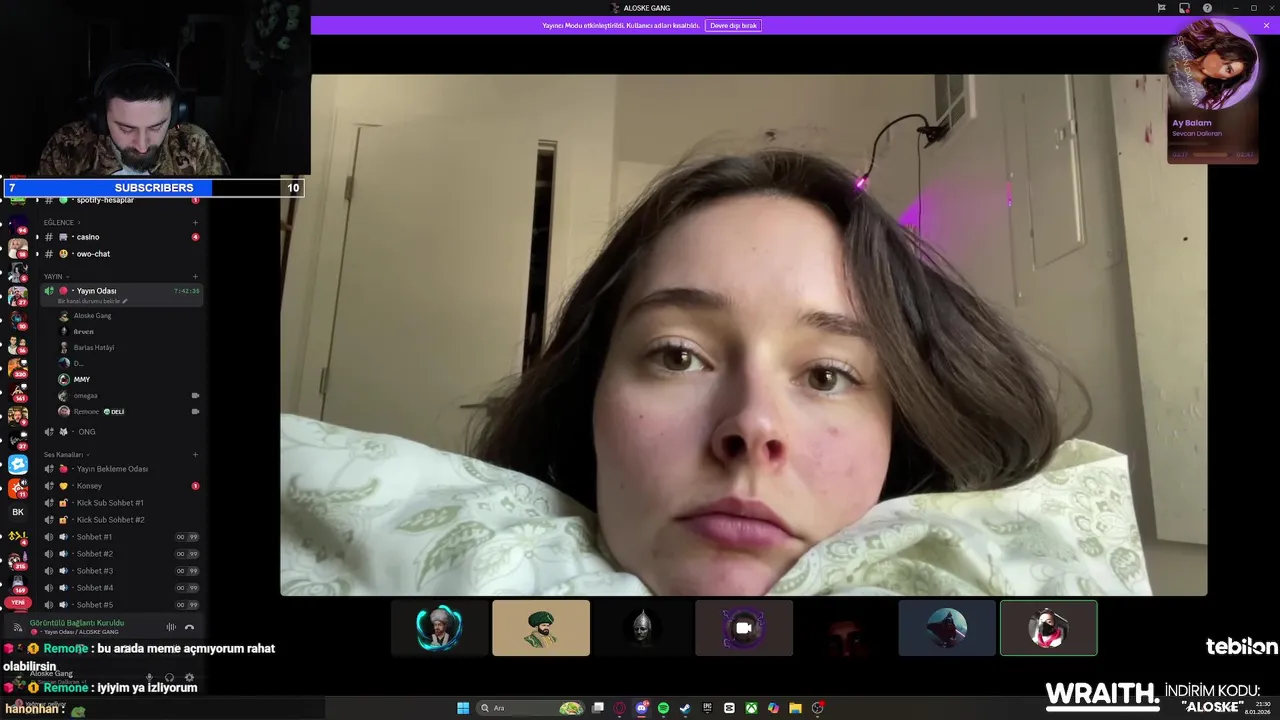Expand threads arrow beside casino channel
The image size is (1280, 720).
pyautogui.click(x=37, y=237)
